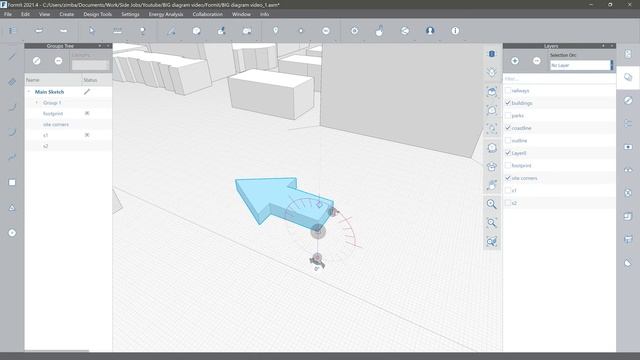The image size is (640, 360).
Task: Open the Layers palette icon on right sidebar
Action: (628, 77)
